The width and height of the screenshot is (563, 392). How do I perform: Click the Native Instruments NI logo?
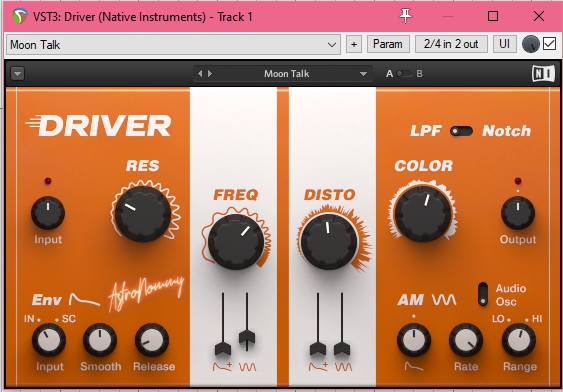point(543,74)
